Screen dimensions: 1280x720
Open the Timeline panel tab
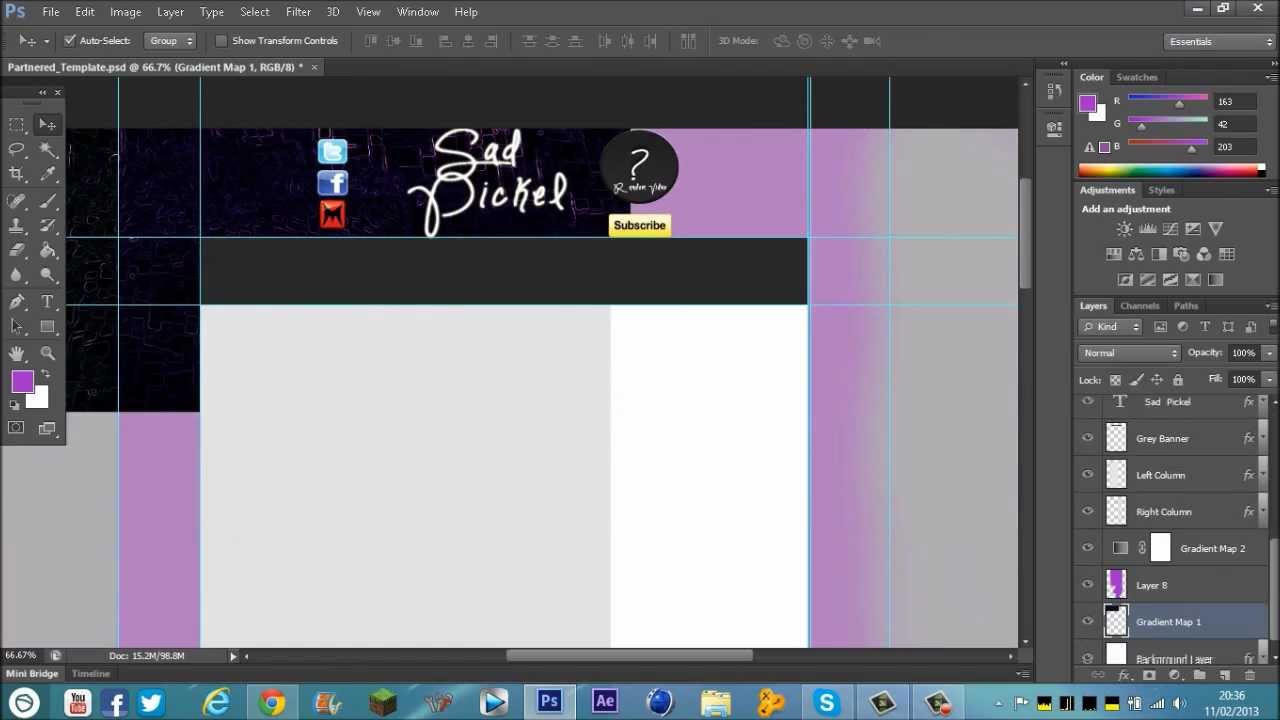[x=90, y=674]
